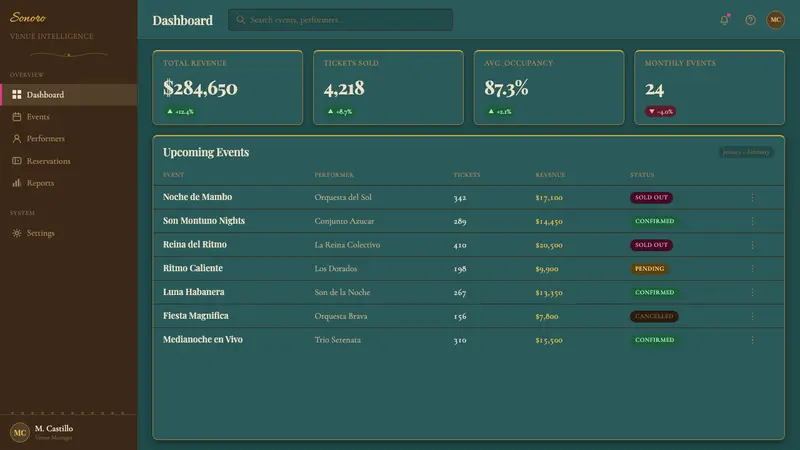Select the Monthly Events card
The image size is (800, 450).
point(709,87)
